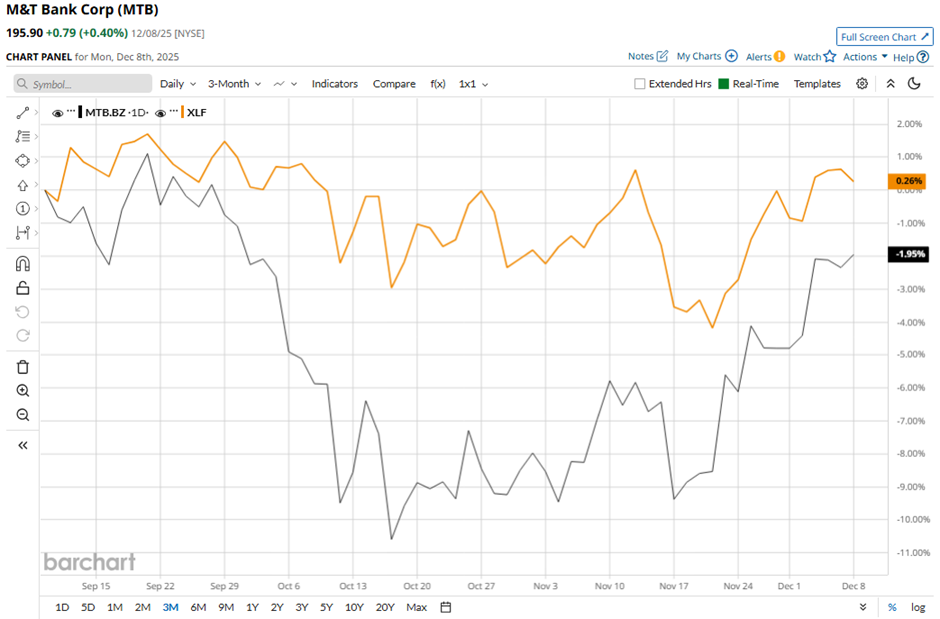
Task: Click the My Charts plus icon
Action: (731, 56)
